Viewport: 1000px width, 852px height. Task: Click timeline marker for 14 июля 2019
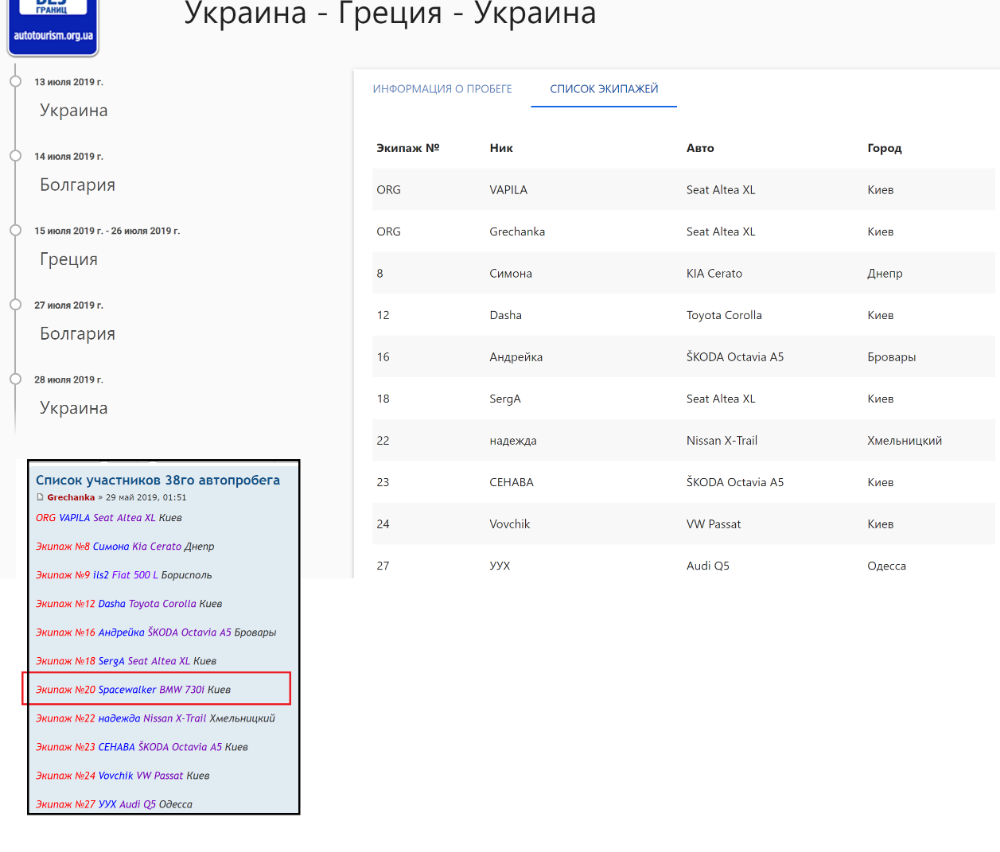click(x=15, y=156)
